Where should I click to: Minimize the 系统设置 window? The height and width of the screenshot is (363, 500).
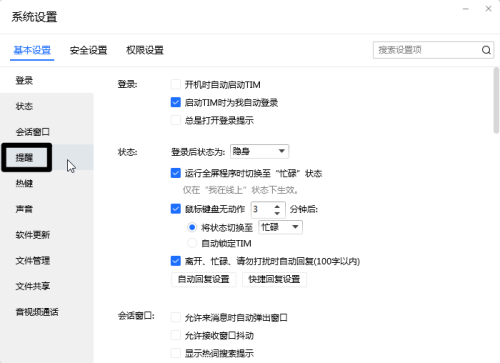466,9
